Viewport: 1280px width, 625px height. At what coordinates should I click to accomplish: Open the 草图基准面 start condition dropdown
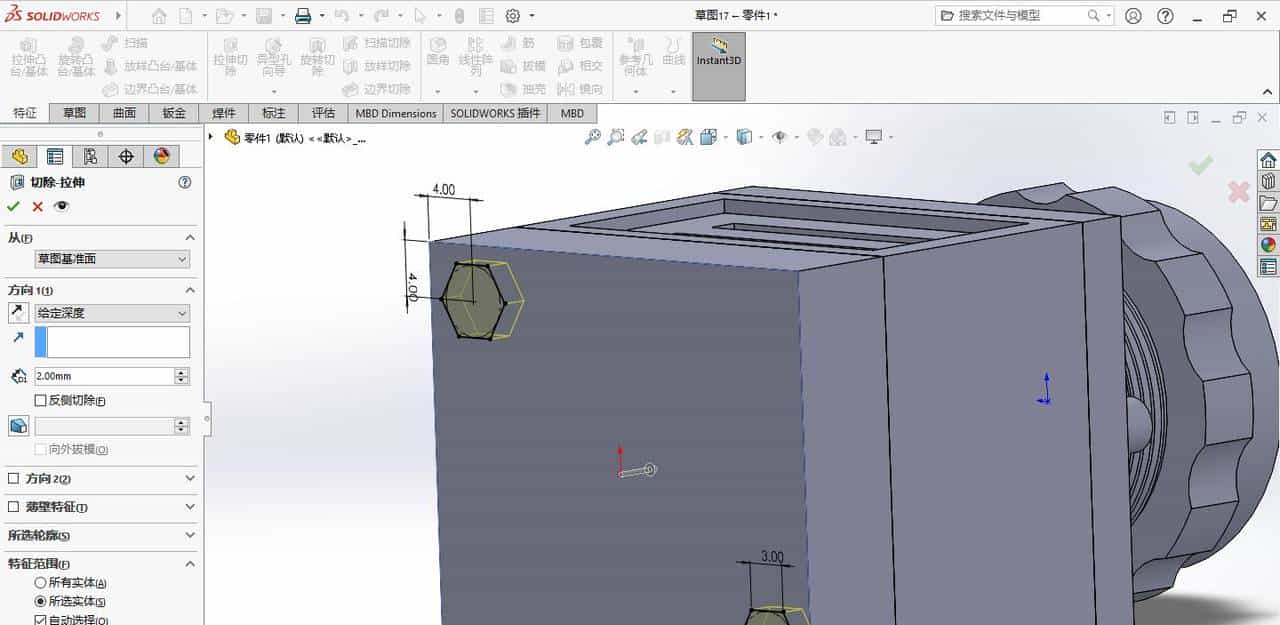click(x=111, y=259)
